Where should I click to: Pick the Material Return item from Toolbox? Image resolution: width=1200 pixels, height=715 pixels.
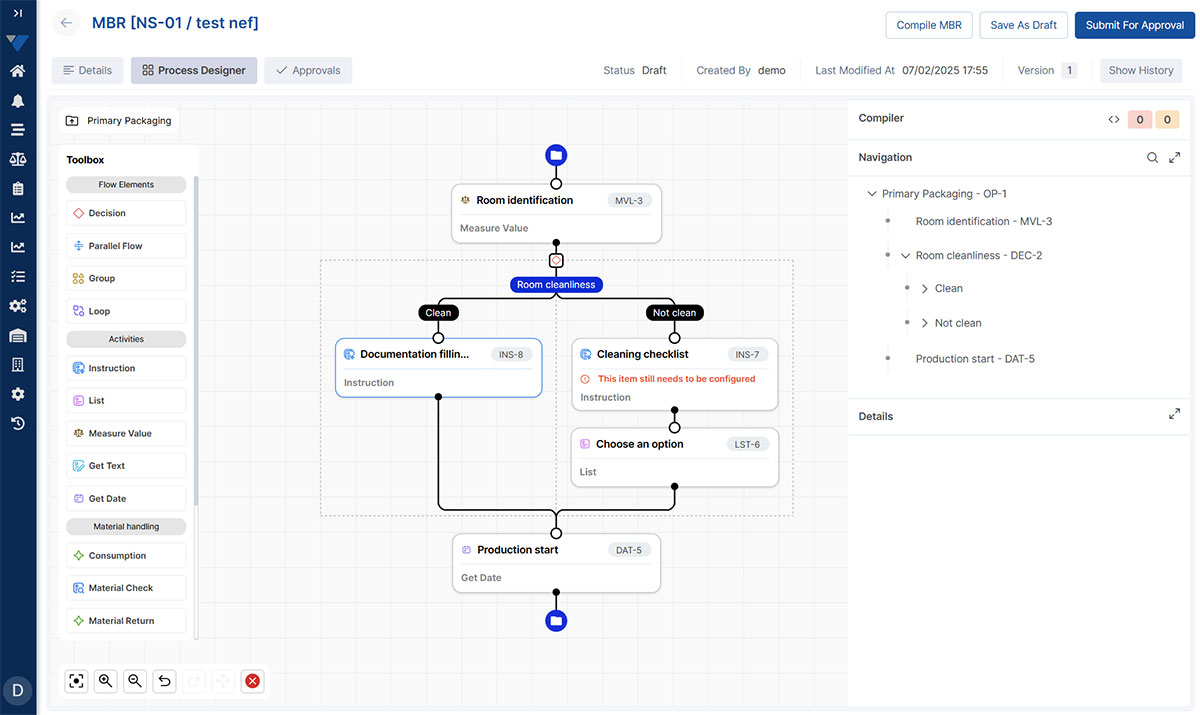click(x=126, y=620)
